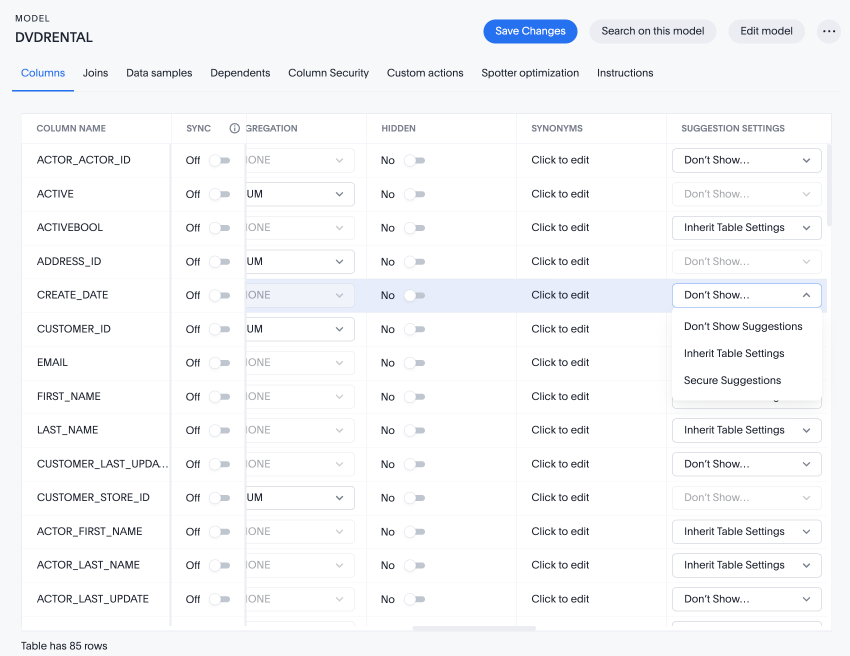The image size is (850, 656).
Task: Open suggestion settings dropdown for ACTOR_FIRST_NAME
Action: 746,532
